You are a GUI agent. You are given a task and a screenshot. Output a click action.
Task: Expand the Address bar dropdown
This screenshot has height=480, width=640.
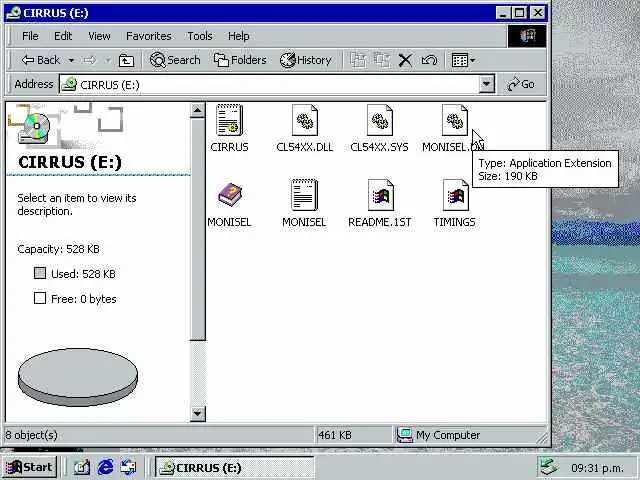point(486,84)
